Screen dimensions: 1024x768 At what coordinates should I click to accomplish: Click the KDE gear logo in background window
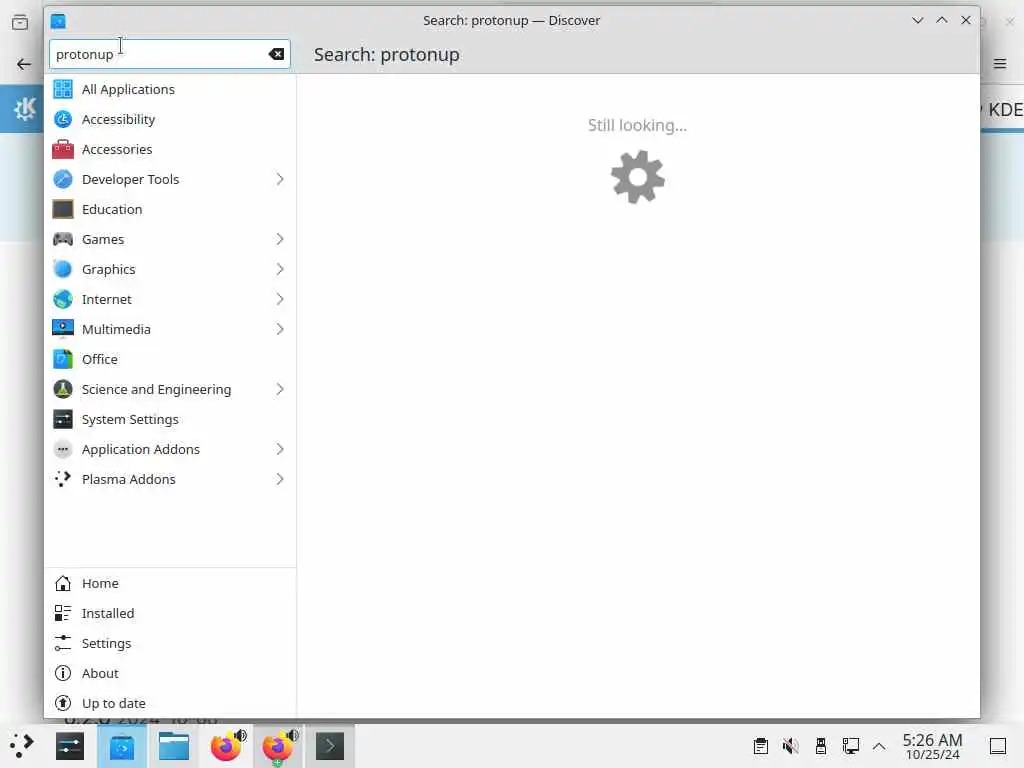coord(25,108)
